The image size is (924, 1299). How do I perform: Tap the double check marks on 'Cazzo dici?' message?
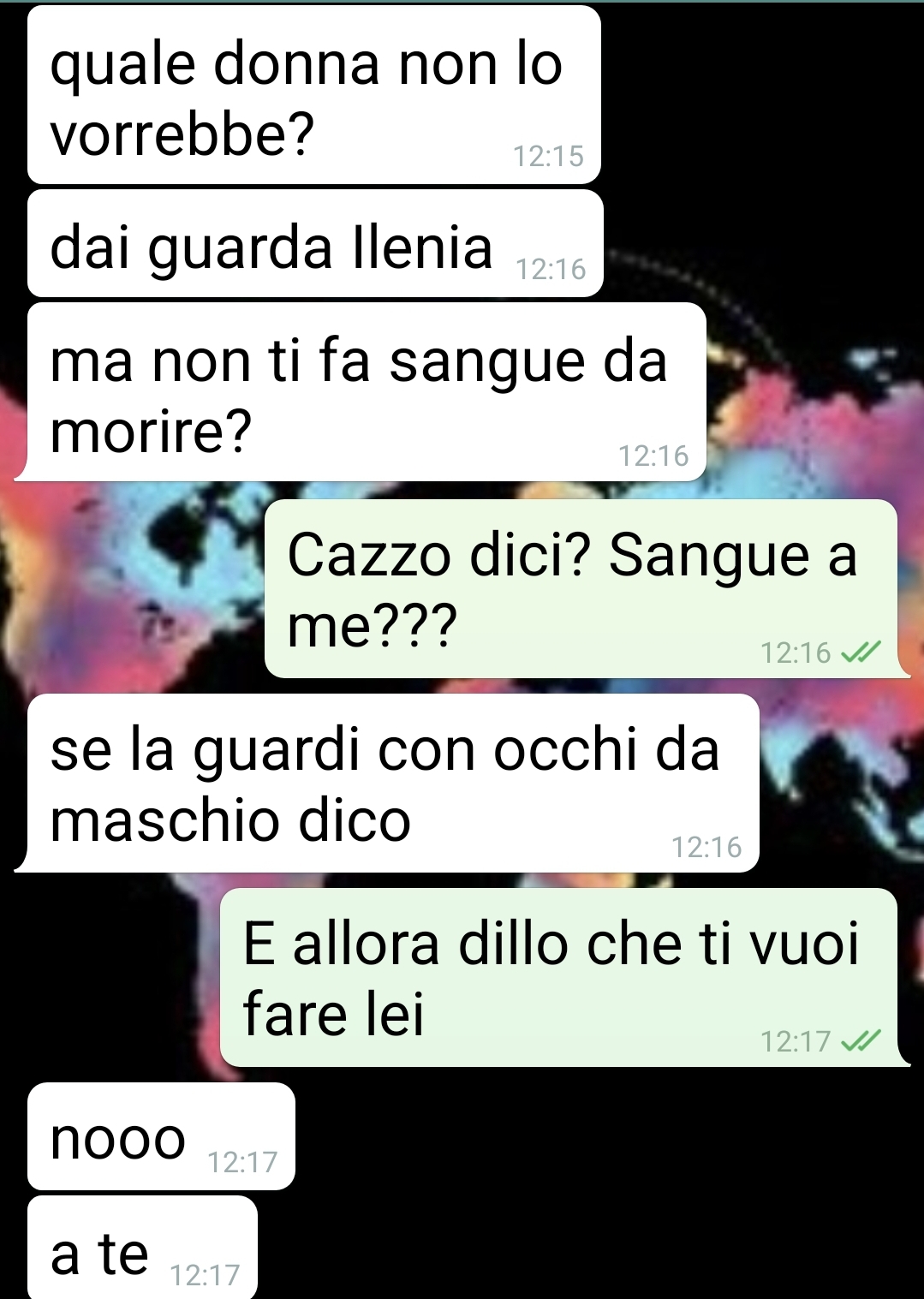[861, 653]
